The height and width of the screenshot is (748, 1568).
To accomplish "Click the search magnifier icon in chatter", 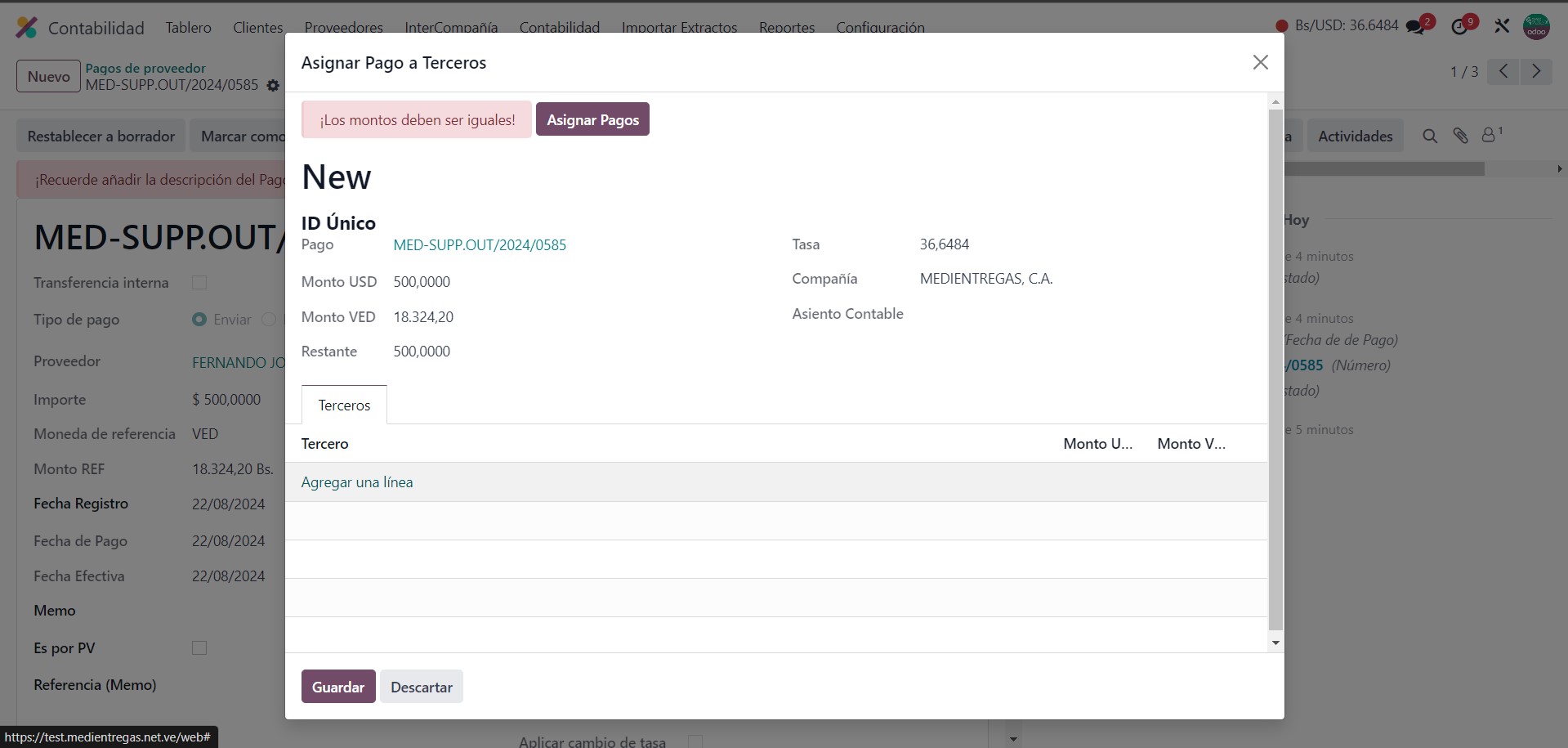I will click(1429, 137).
